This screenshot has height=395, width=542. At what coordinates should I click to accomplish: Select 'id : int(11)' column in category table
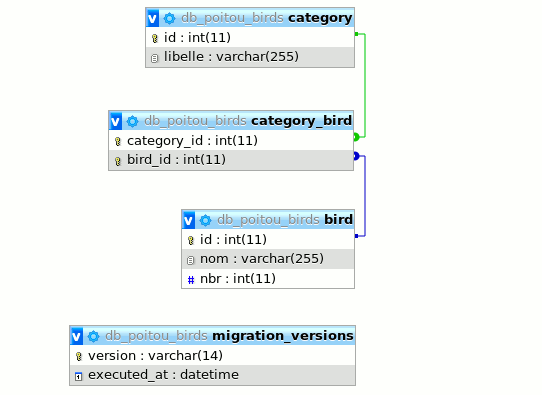(x=250, y=37)
